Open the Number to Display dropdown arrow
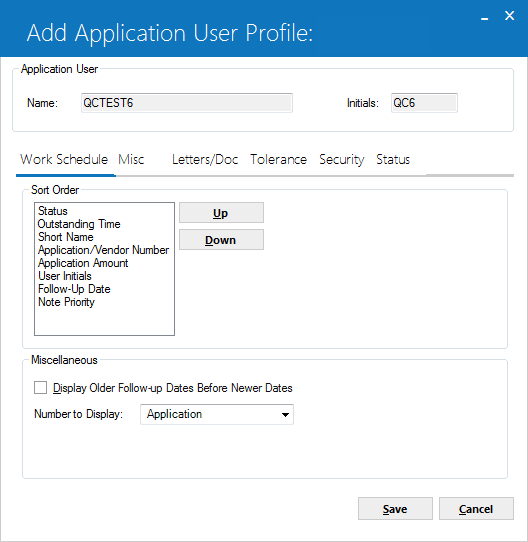The width and height of the screenshot is (528, 542). (285, 414)
